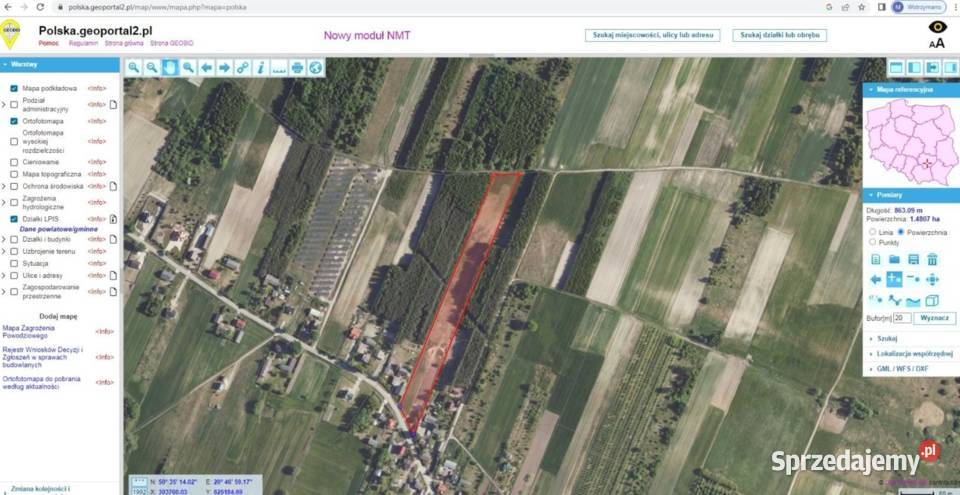The height and width of the screenshot is (495, 960).
Task: Expand Podział administracyjny layer group
Action: pyautogui.click(x=4, y=104)
